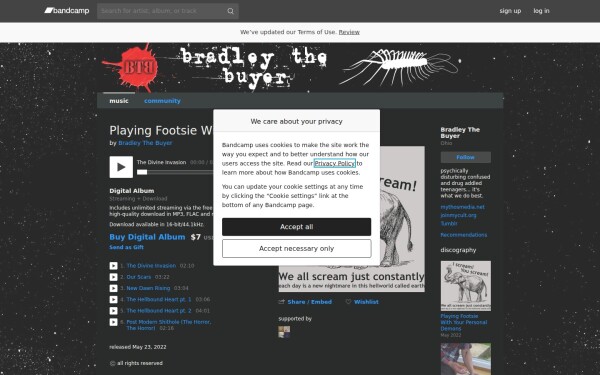Play track 4 The Hellbound Heart pt. 1
Screen dimensions: 600x375
click(x=113, y=300)
